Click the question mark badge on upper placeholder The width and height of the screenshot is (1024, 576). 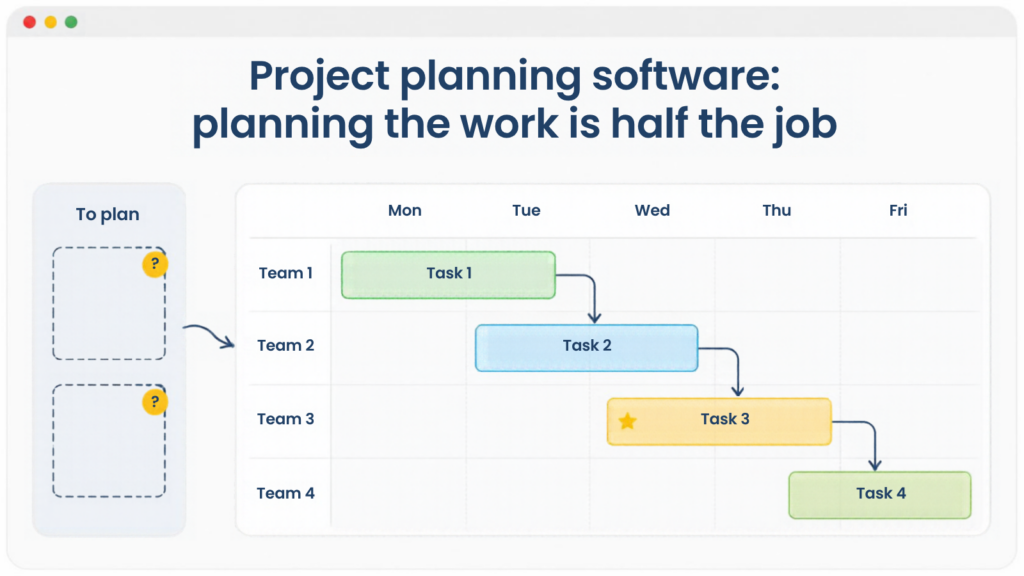[x=155, y=264]
